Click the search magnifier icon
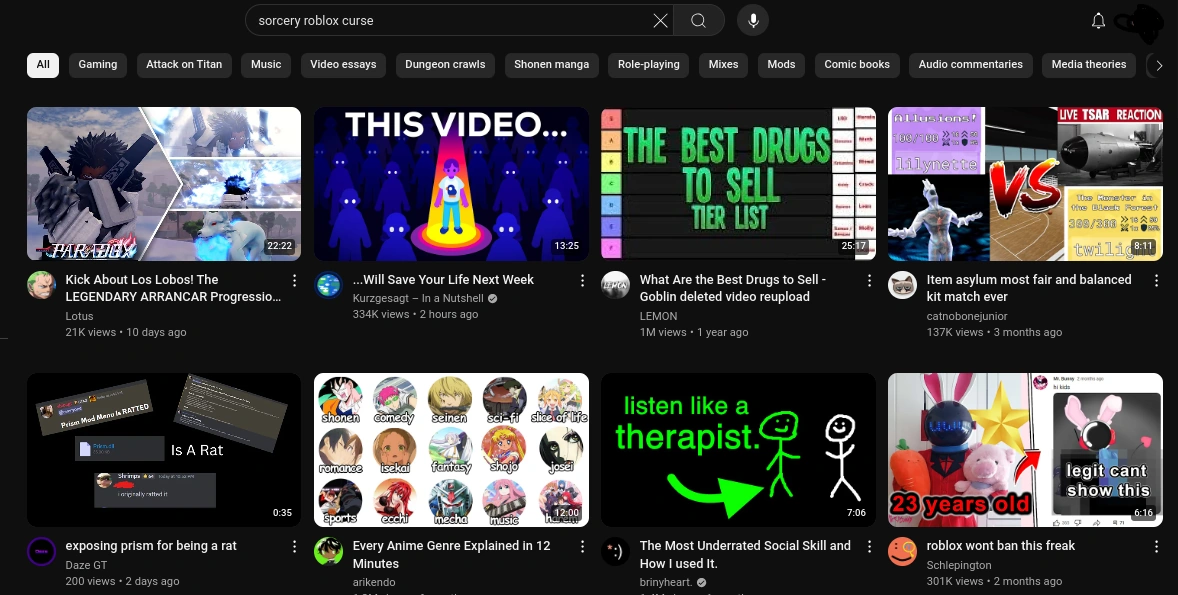 tap(698, 20)
